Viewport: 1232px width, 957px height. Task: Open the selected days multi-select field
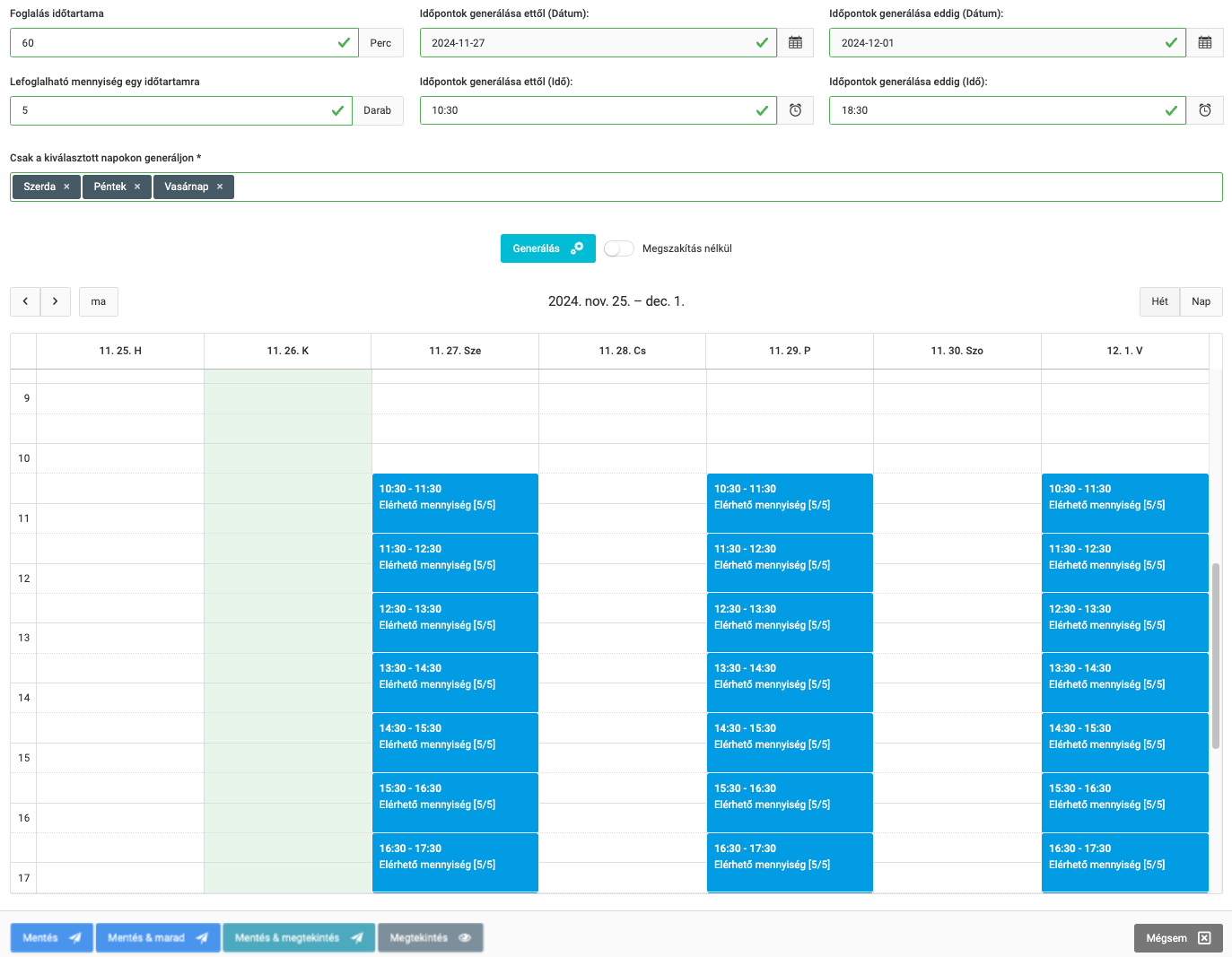coord(718,187)
